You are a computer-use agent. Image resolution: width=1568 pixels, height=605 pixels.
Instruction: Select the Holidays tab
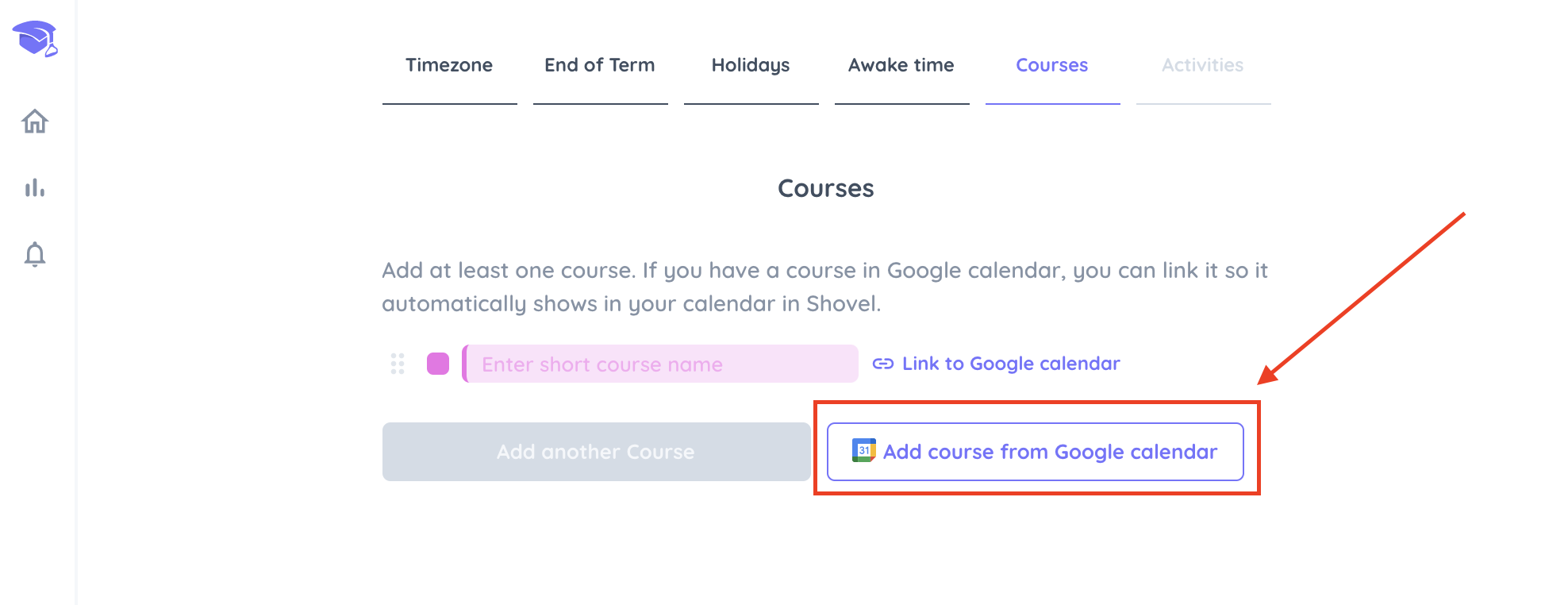click(x=751, y=65)
